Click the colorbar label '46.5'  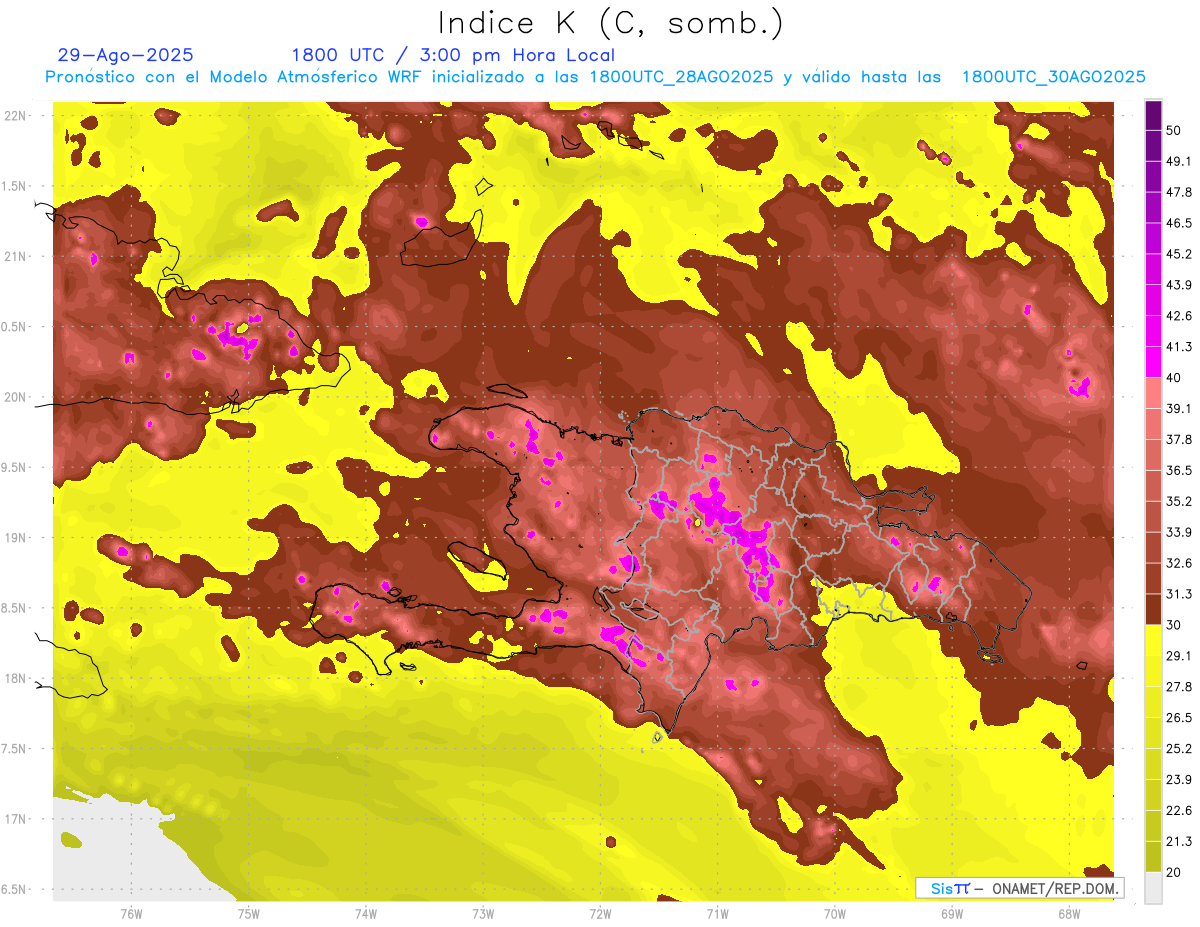tap(1178, 224)
